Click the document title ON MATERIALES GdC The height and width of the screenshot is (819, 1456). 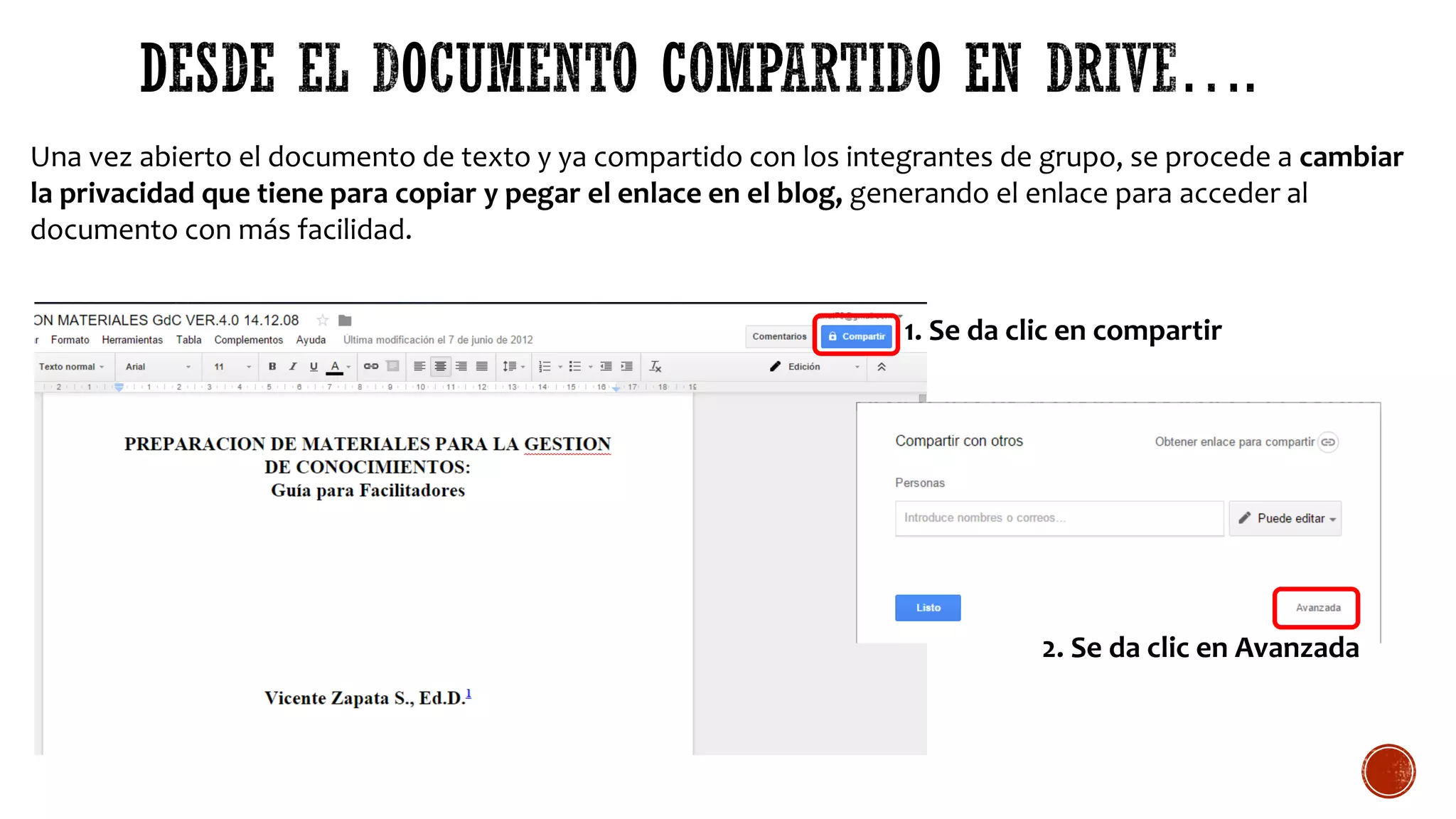[x=166, y=321]
